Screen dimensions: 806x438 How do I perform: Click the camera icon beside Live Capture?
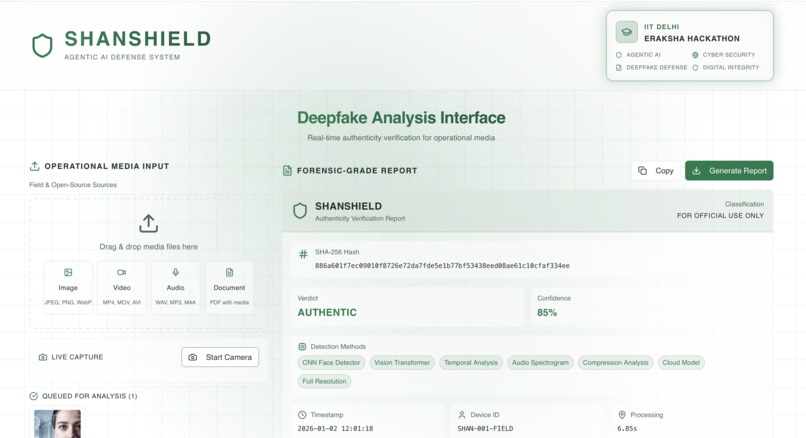point(43,357)
